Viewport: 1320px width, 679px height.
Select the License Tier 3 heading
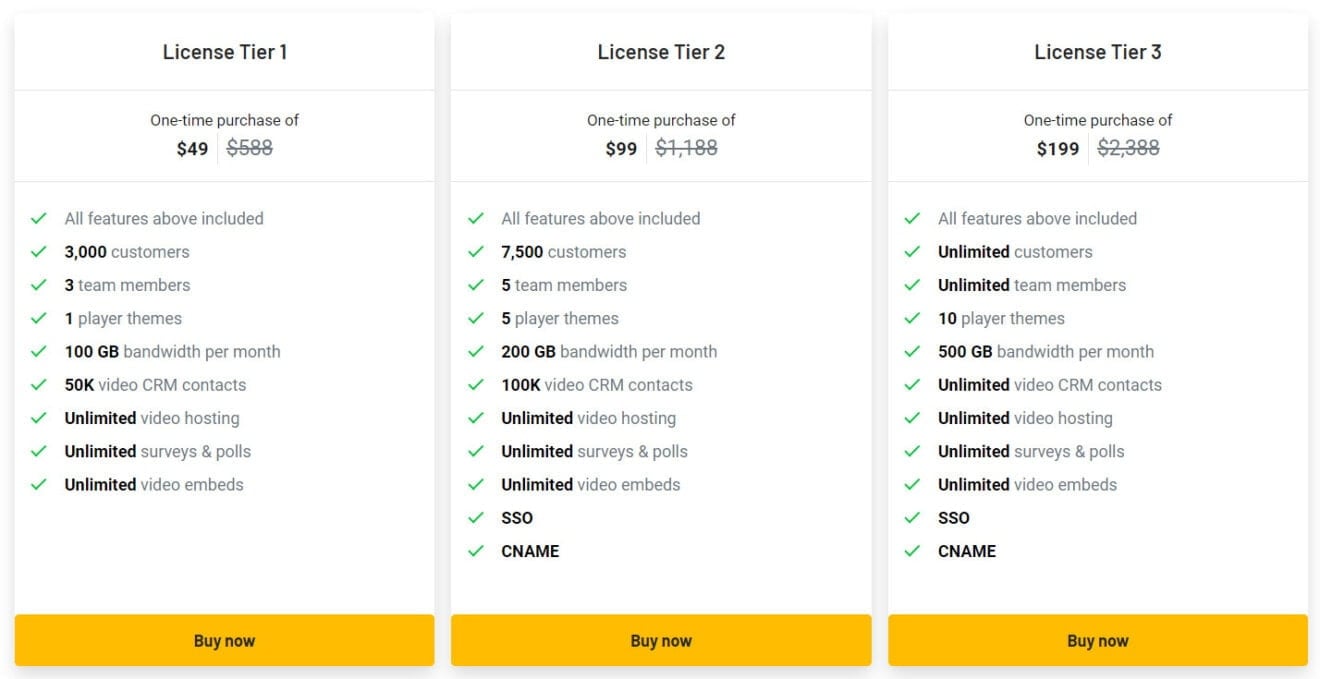(x=1097, y=52)
